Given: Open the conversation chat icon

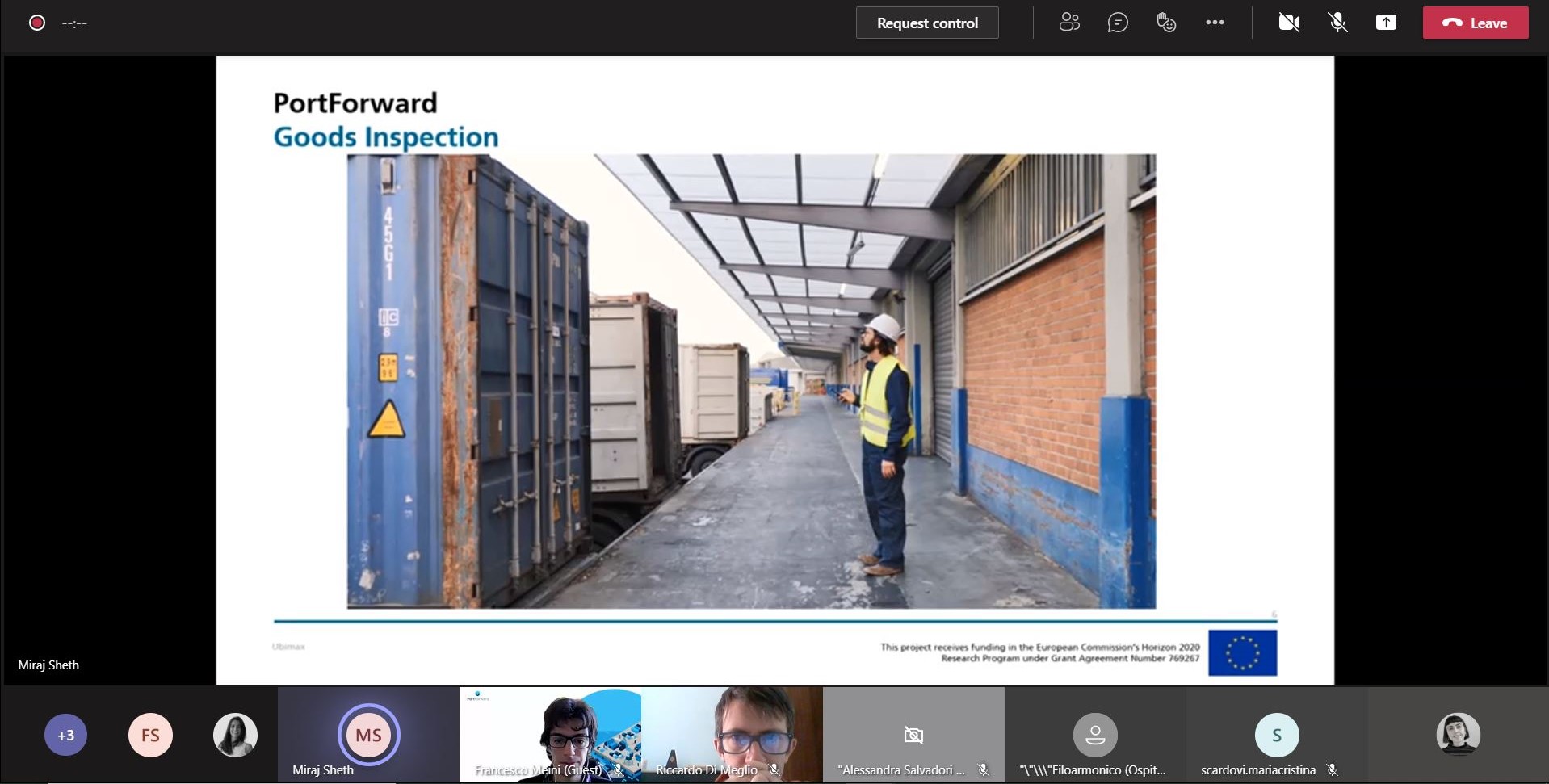Looking at the screenshot, I should (x=1118, y=23).
